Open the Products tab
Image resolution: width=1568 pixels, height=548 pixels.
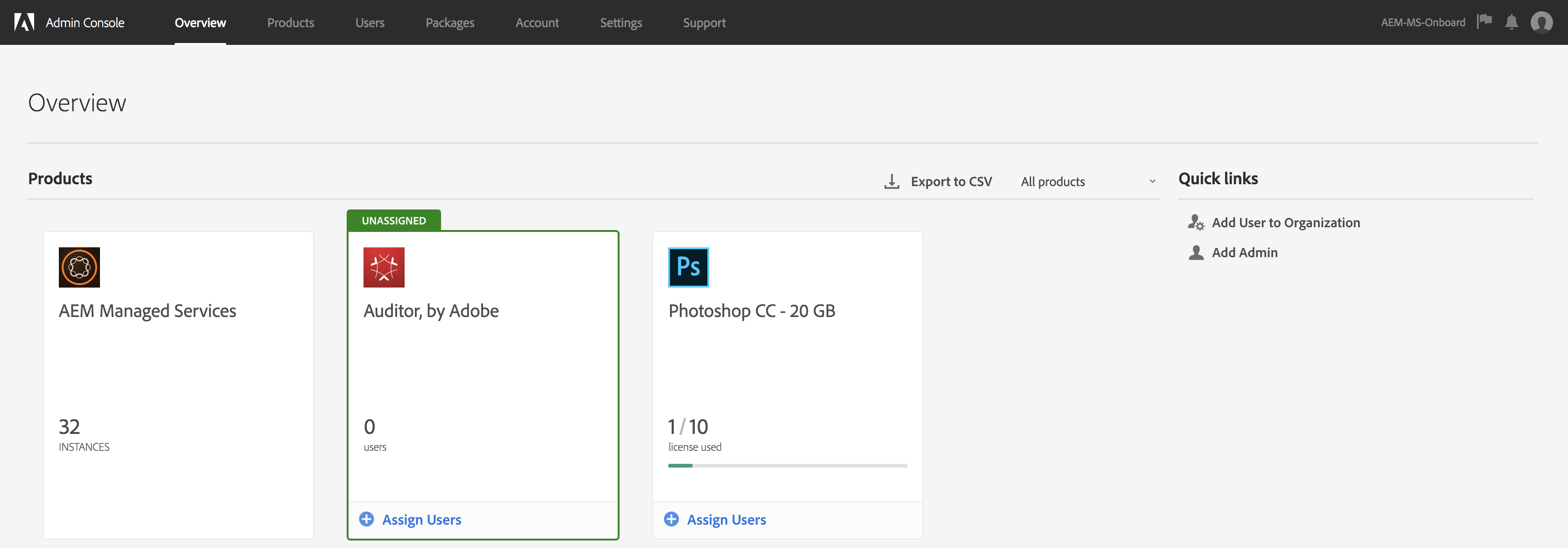pos(290,22)
